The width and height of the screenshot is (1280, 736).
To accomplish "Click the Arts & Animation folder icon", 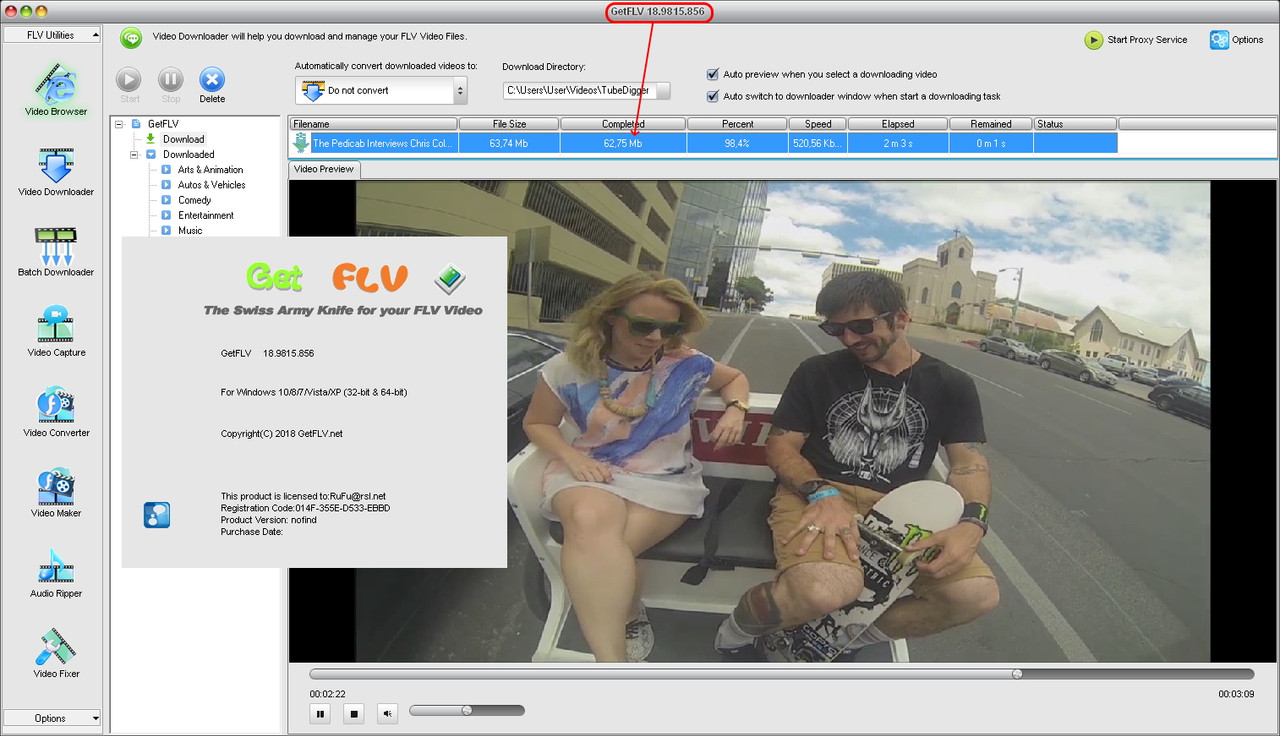I will click(166, 170).
